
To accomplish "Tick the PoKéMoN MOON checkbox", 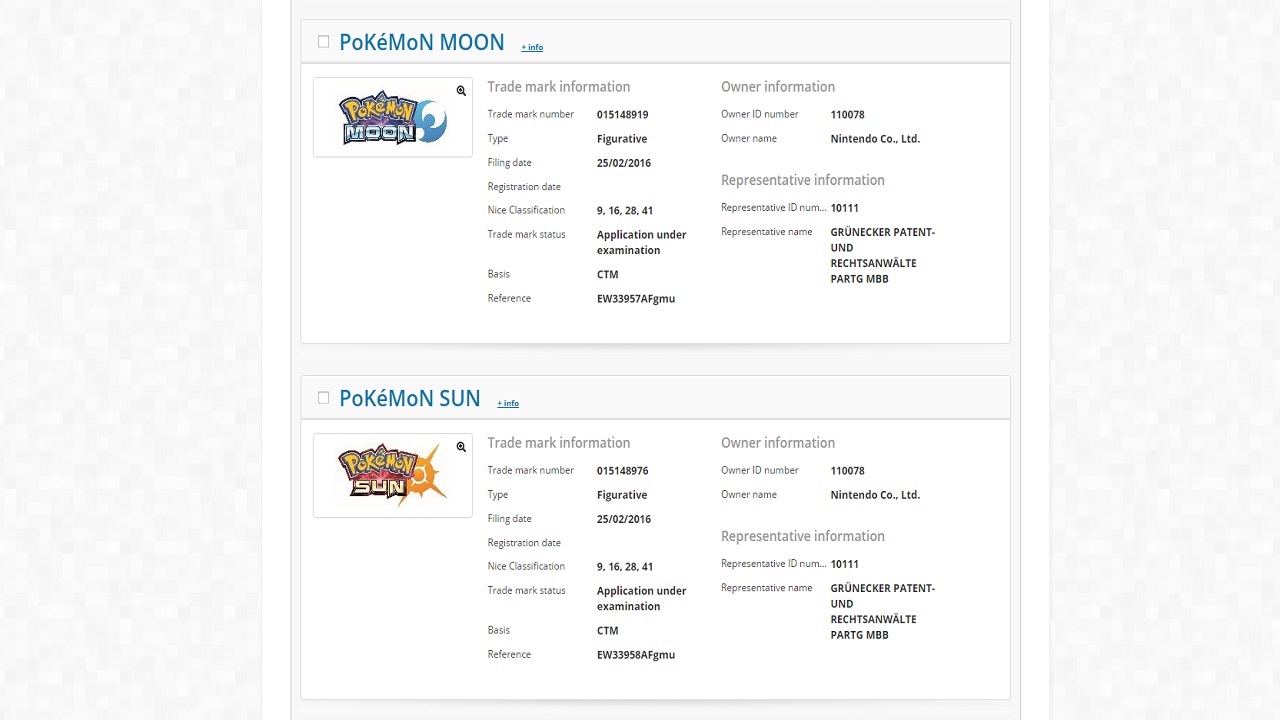I will coord(323,42).
